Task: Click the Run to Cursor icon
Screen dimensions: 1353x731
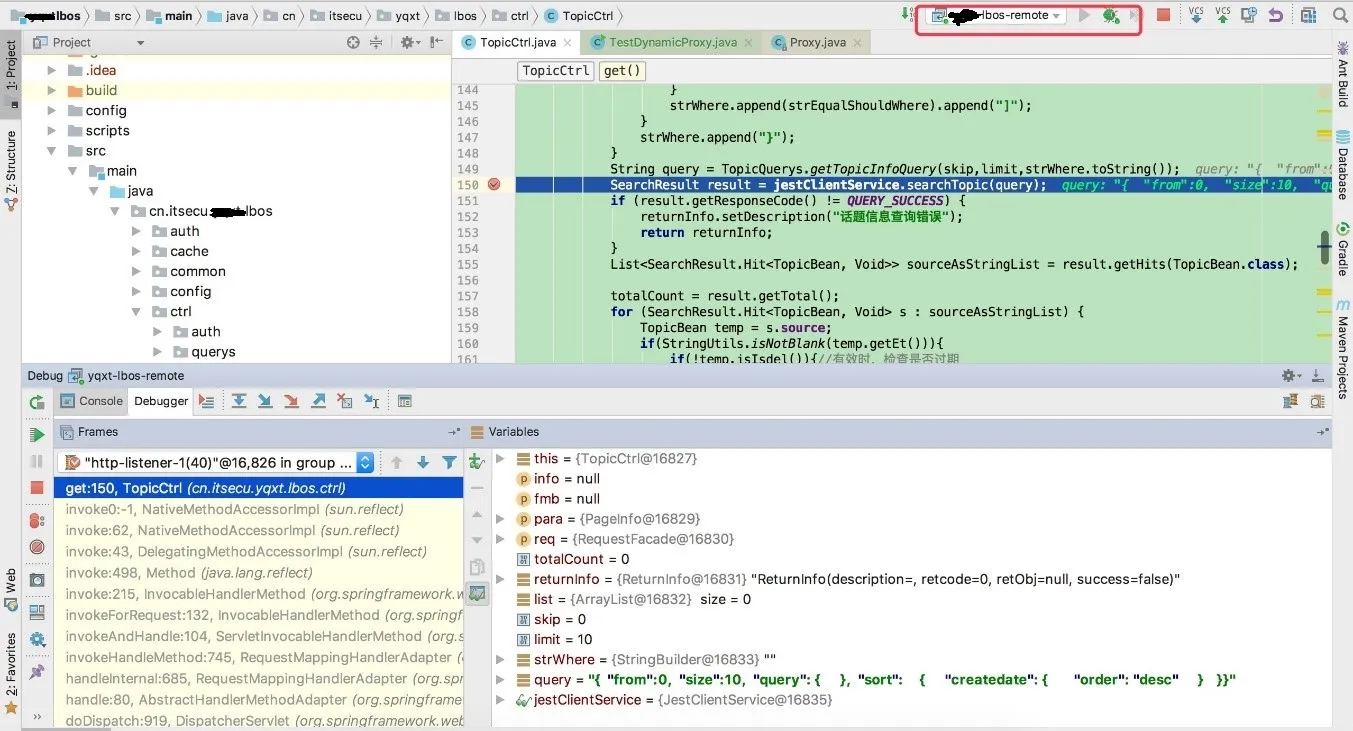Action: [371, 401]
